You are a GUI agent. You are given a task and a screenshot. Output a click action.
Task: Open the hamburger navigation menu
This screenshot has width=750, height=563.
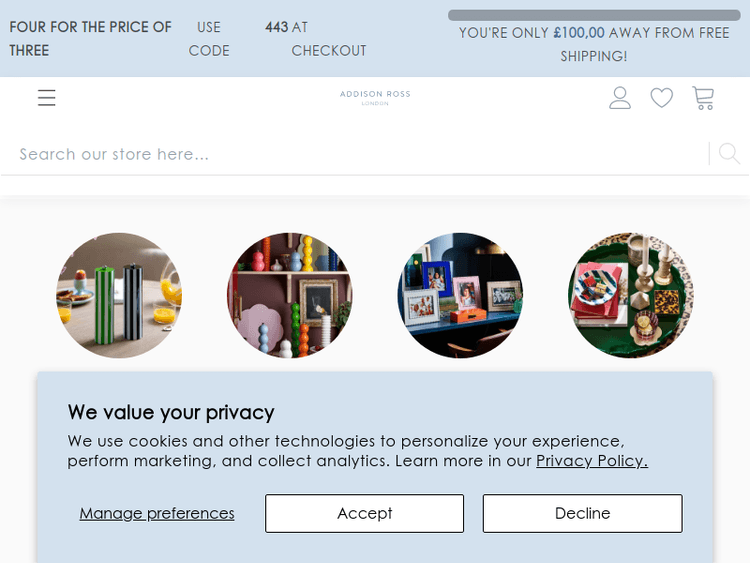pos(47,98)
